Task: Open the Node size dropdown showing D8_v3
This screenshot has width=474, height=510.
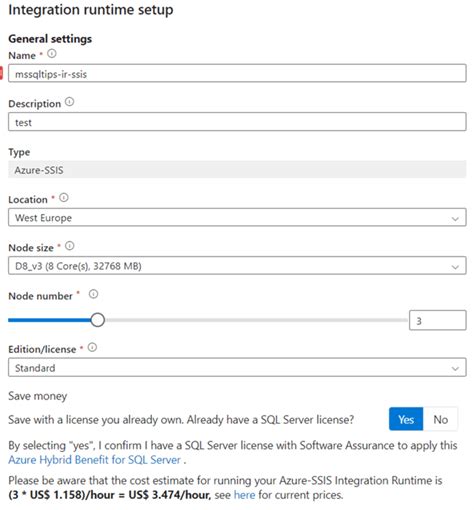Action: [x=237, y=266]
